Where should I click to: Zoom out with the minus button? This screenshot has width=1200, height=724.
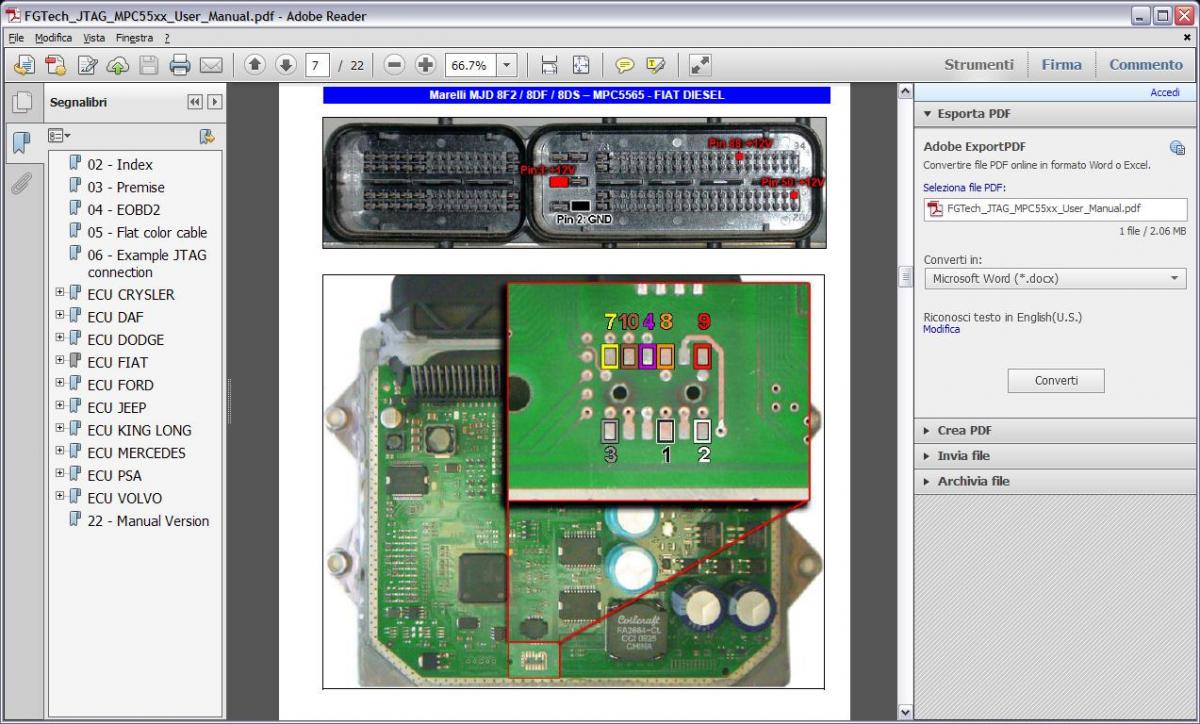click(394, 65)
